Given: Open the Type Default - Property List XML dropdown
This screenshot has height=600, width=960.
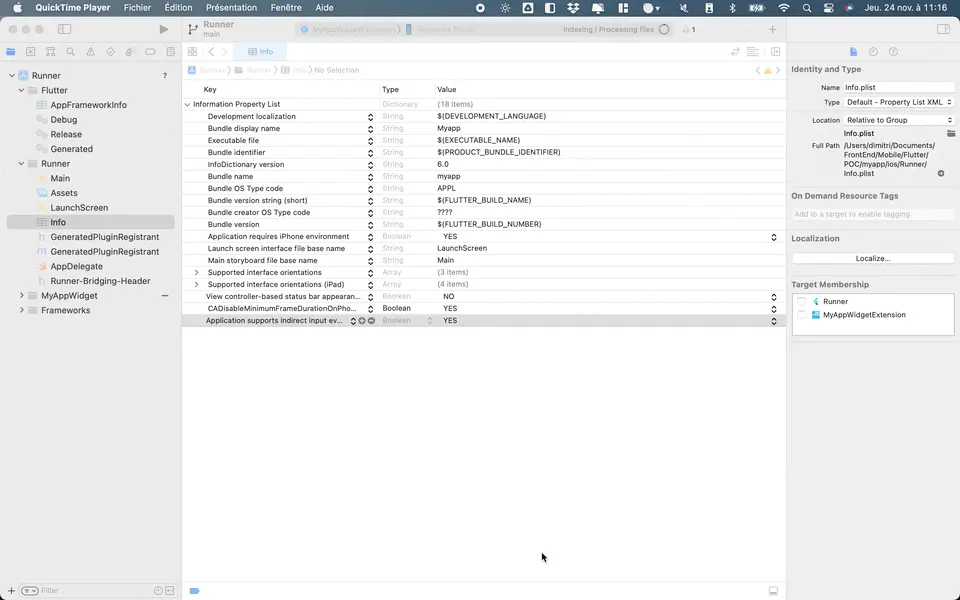Looking at the screenshot, I should 899,102.
